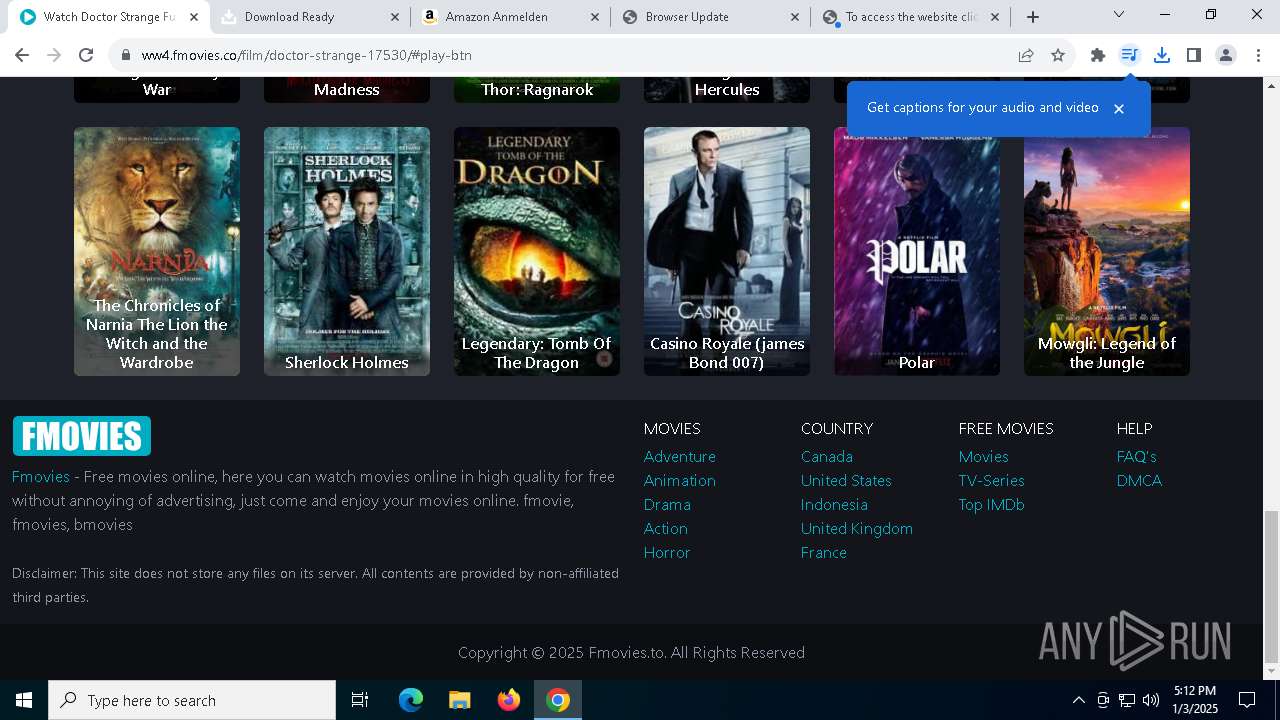Image resolution: width=1280 pixels, height=720 pixels.
Task: Open the France country link
Action: pyautogui.click(x=824, y=552)
